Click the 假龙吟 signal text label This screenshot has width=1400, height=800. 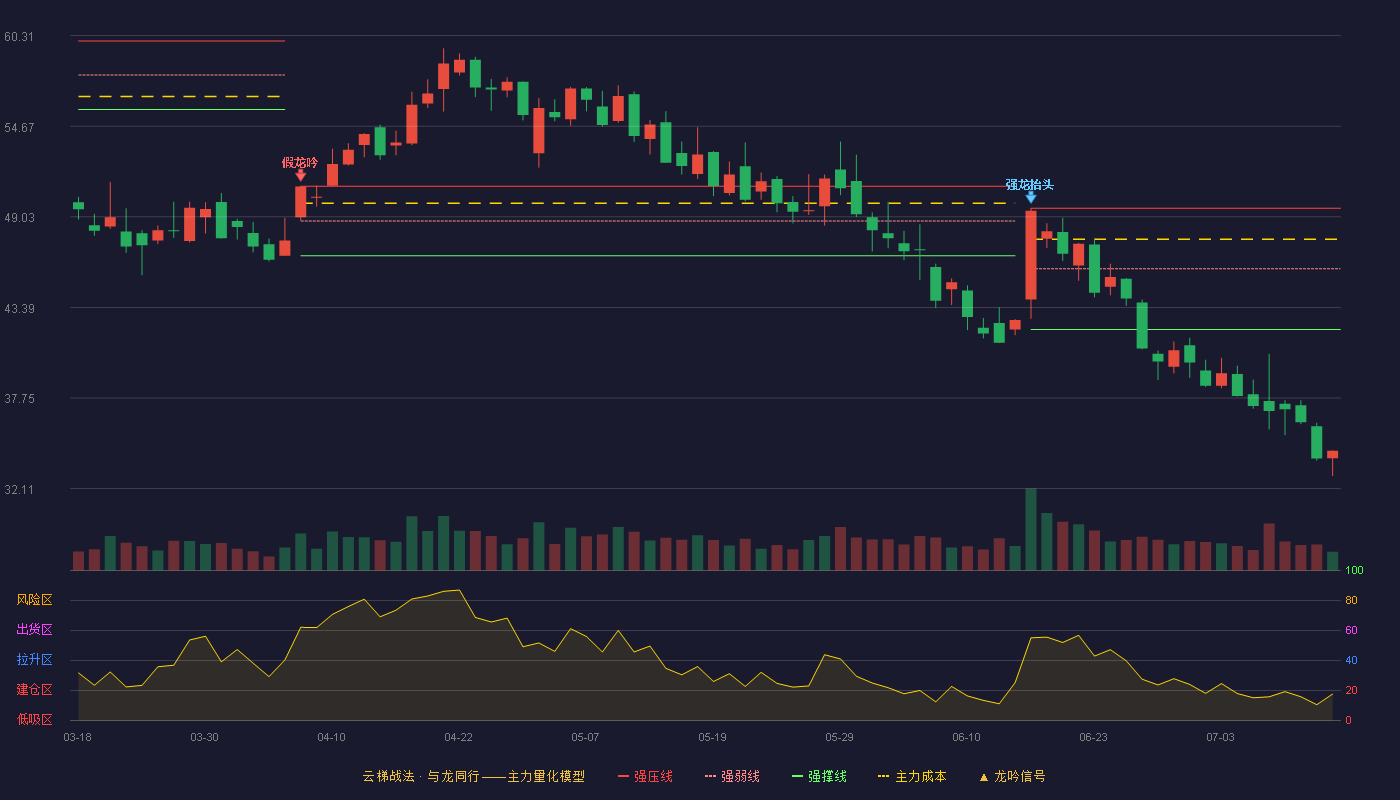tap(300, 162)
